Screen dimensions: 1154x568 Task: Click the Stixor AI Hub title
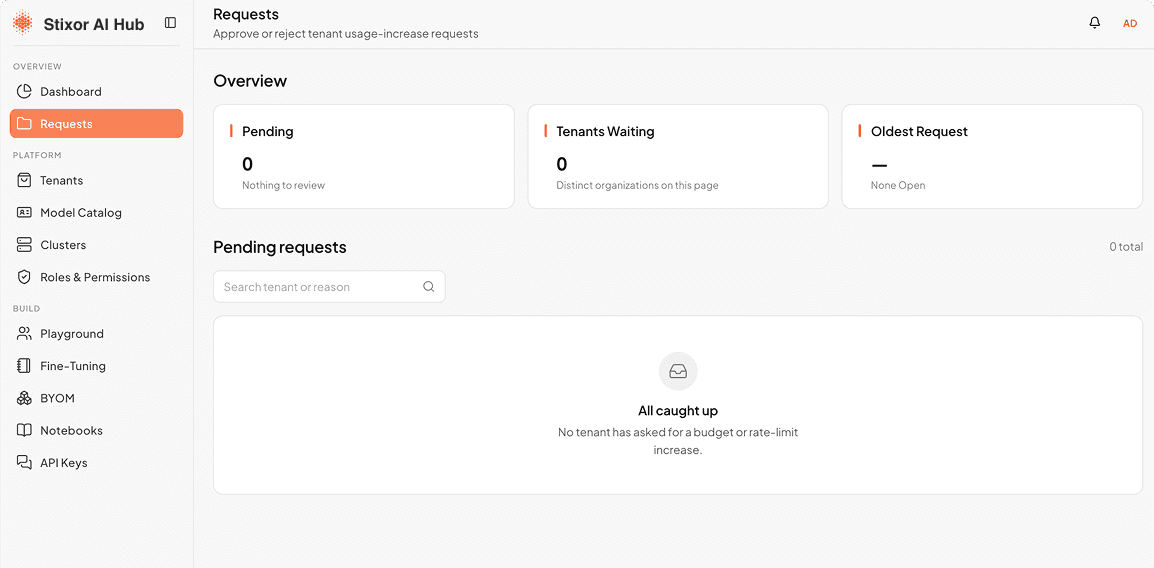[x=94, y=24]
